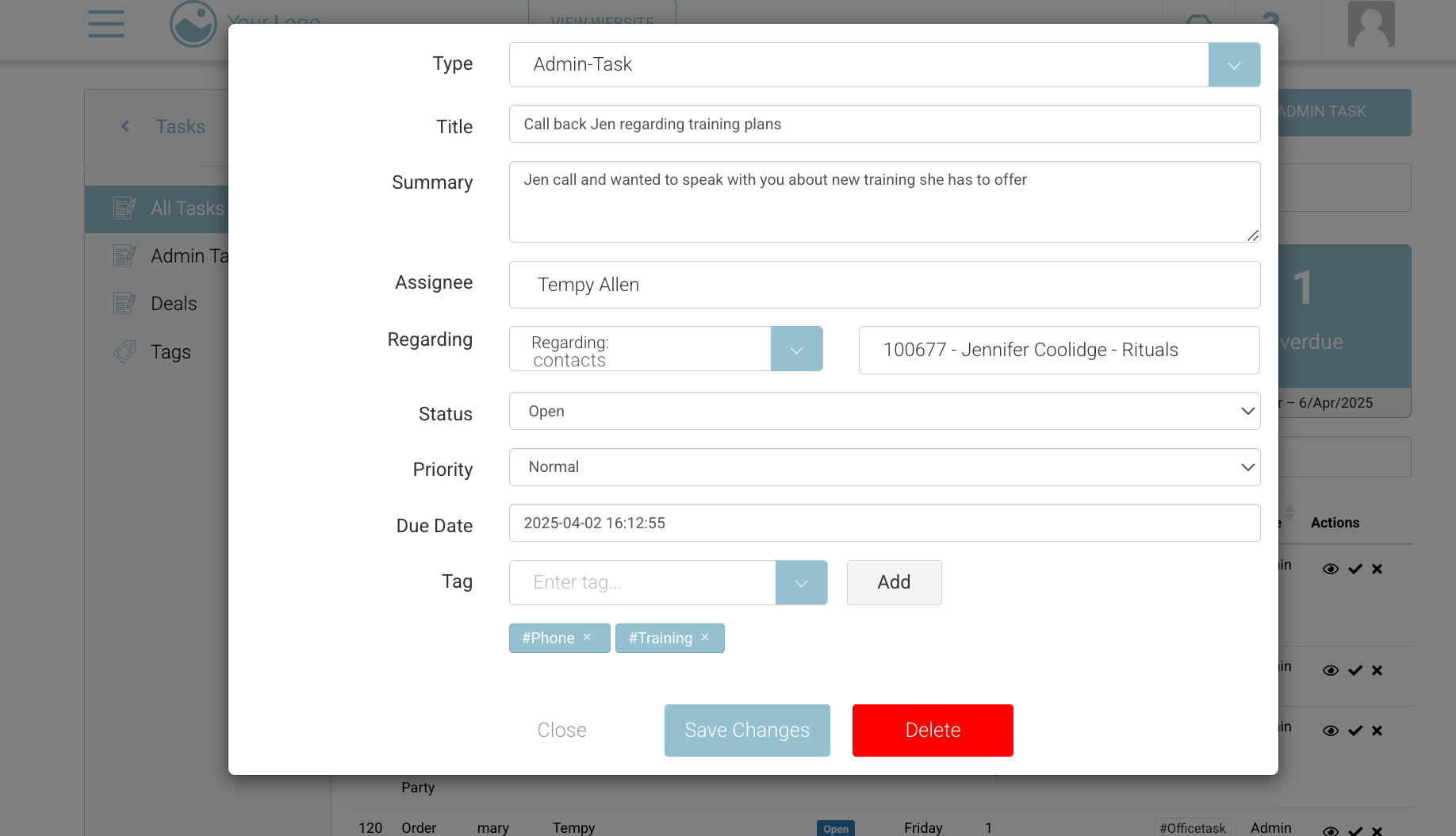This screenshot has height=836, width=1456.
Task: Mark first task row complete with checkmark
Action: (1355, 569)
